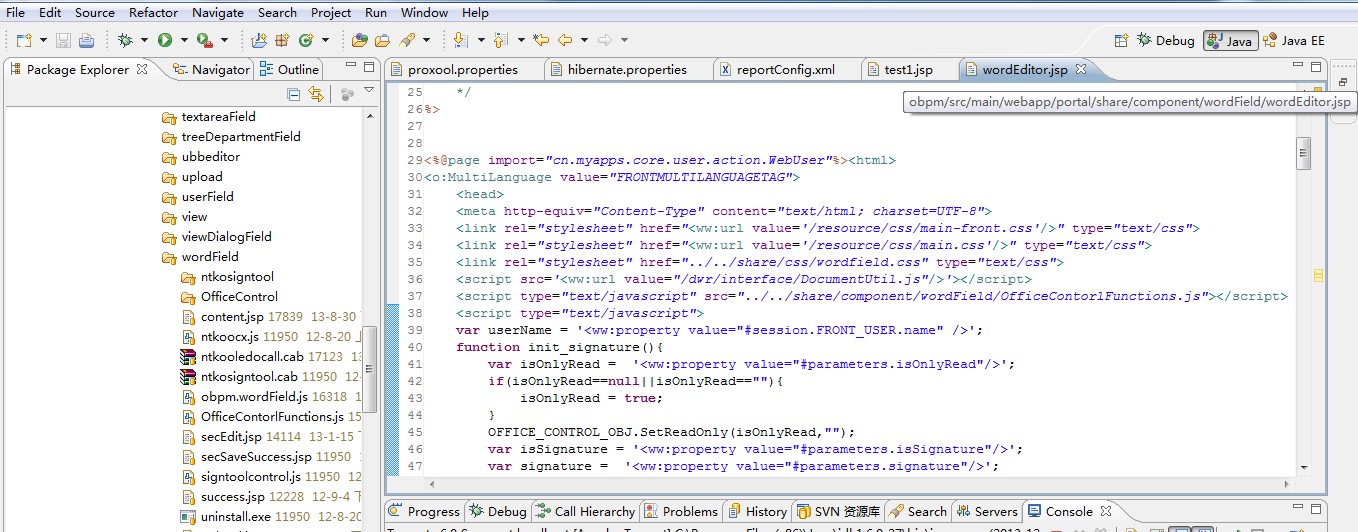Screen dimensions: 1358x532
Task: Click the Next Annotation icon
Action: click(461, 40)
